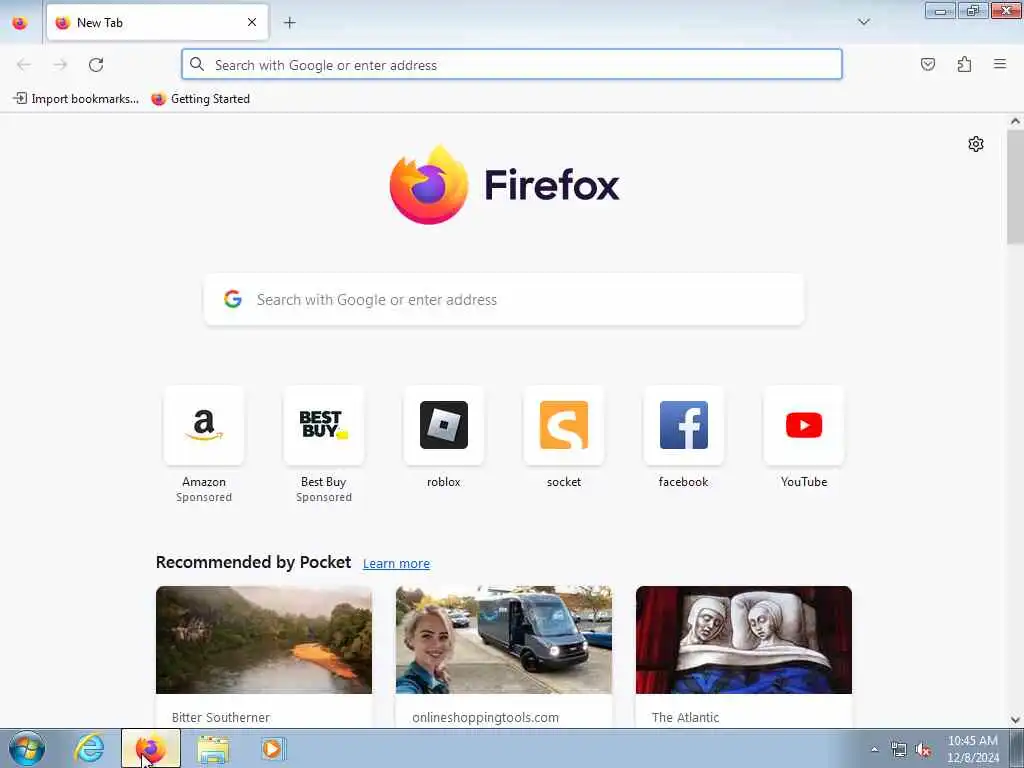Open Firefox View pinned tab icon
1024x768 pixels.
click(20, 22)
